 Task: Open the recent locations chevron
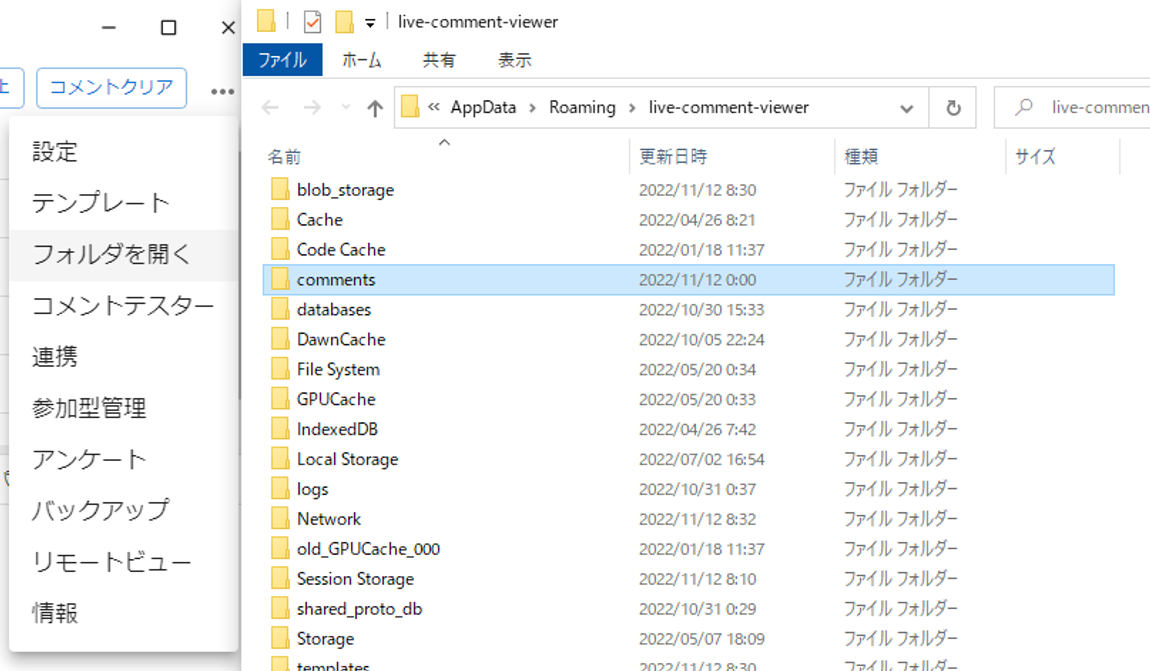(x=345, y=108)
